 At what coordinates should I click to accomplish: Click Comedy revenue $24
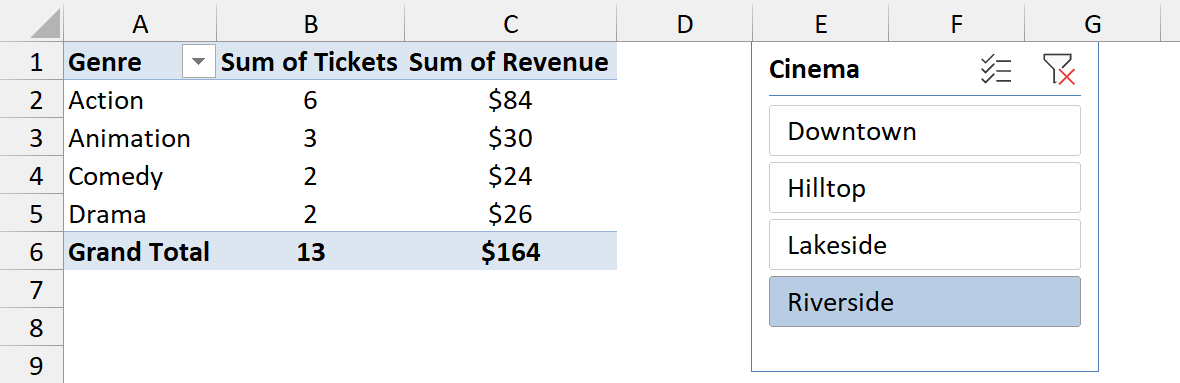click(511, 176)
